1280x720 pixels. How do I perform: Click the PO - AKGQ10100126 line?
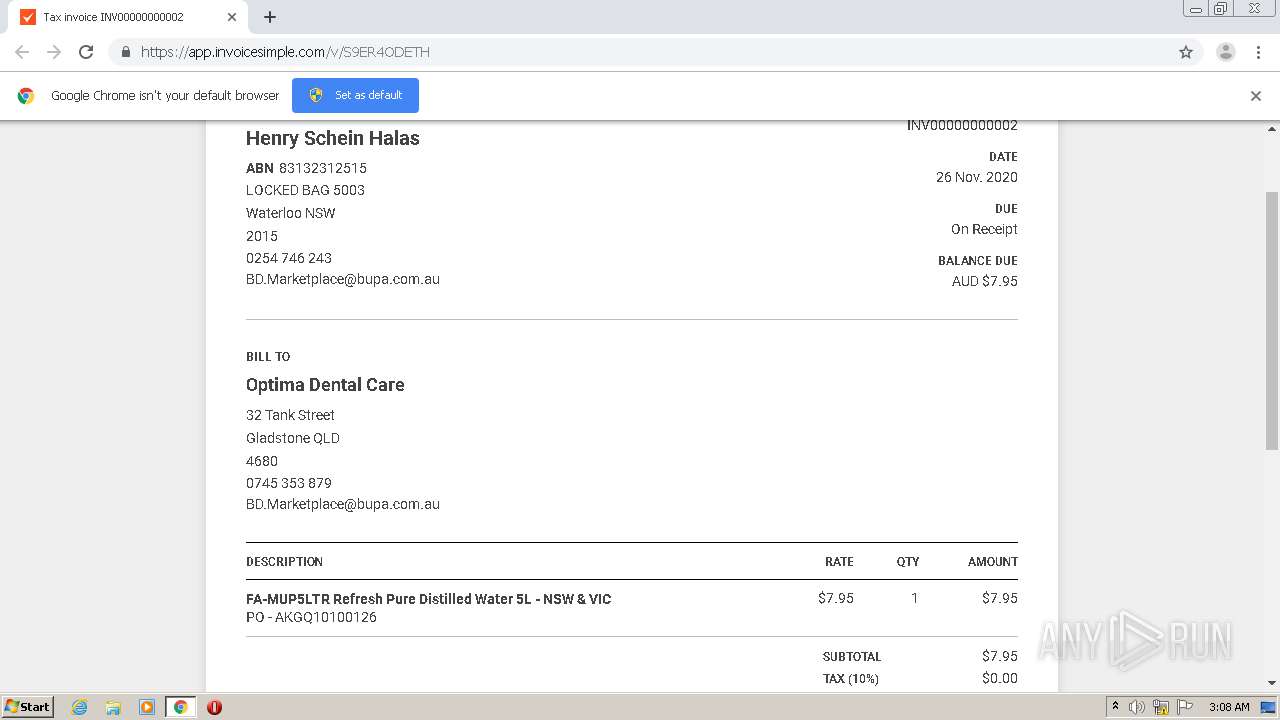coord(311,617)
